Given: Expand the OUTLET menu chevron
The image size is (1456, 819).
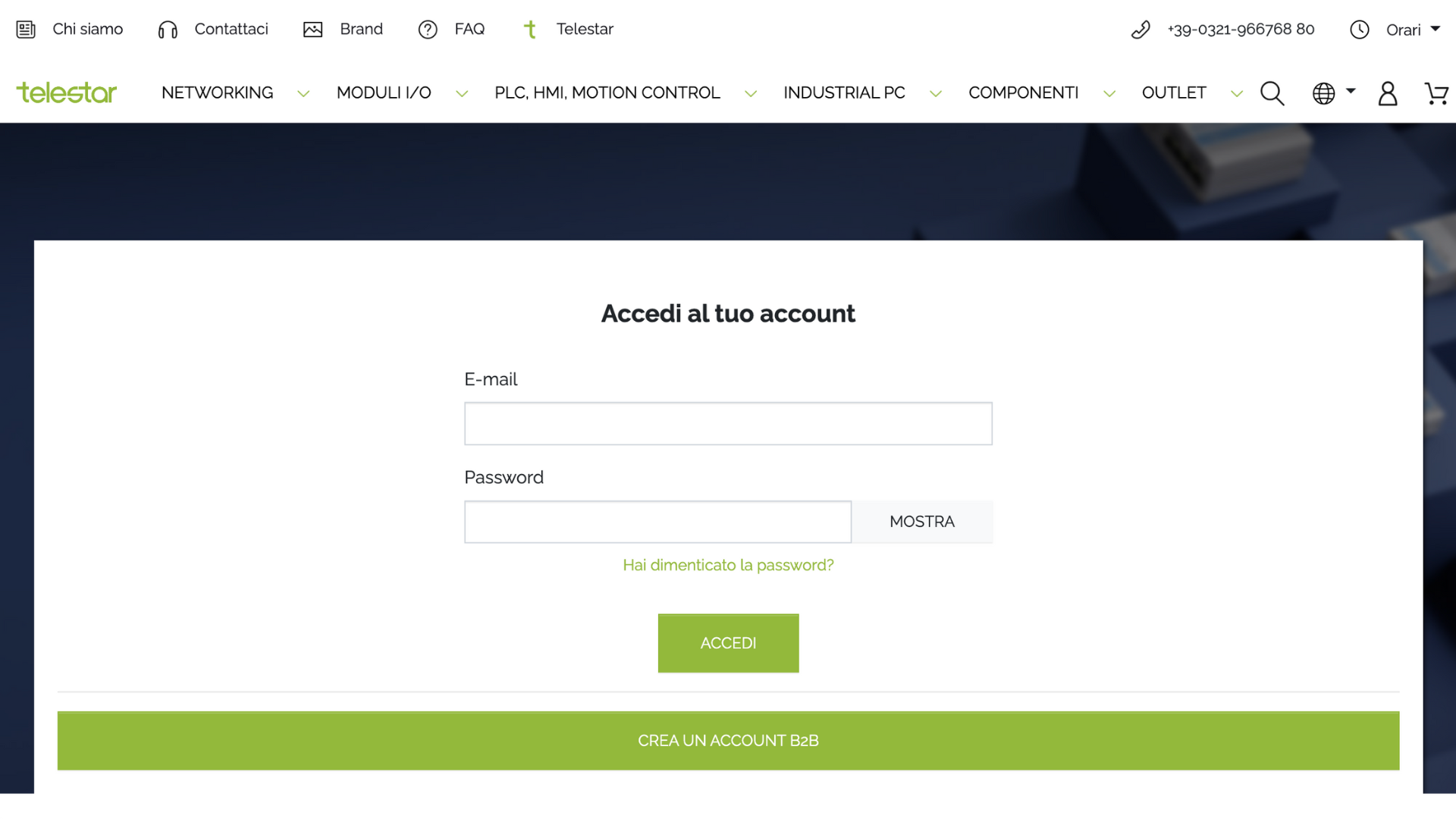Looking at the screenshot, I should [1237, 94].
